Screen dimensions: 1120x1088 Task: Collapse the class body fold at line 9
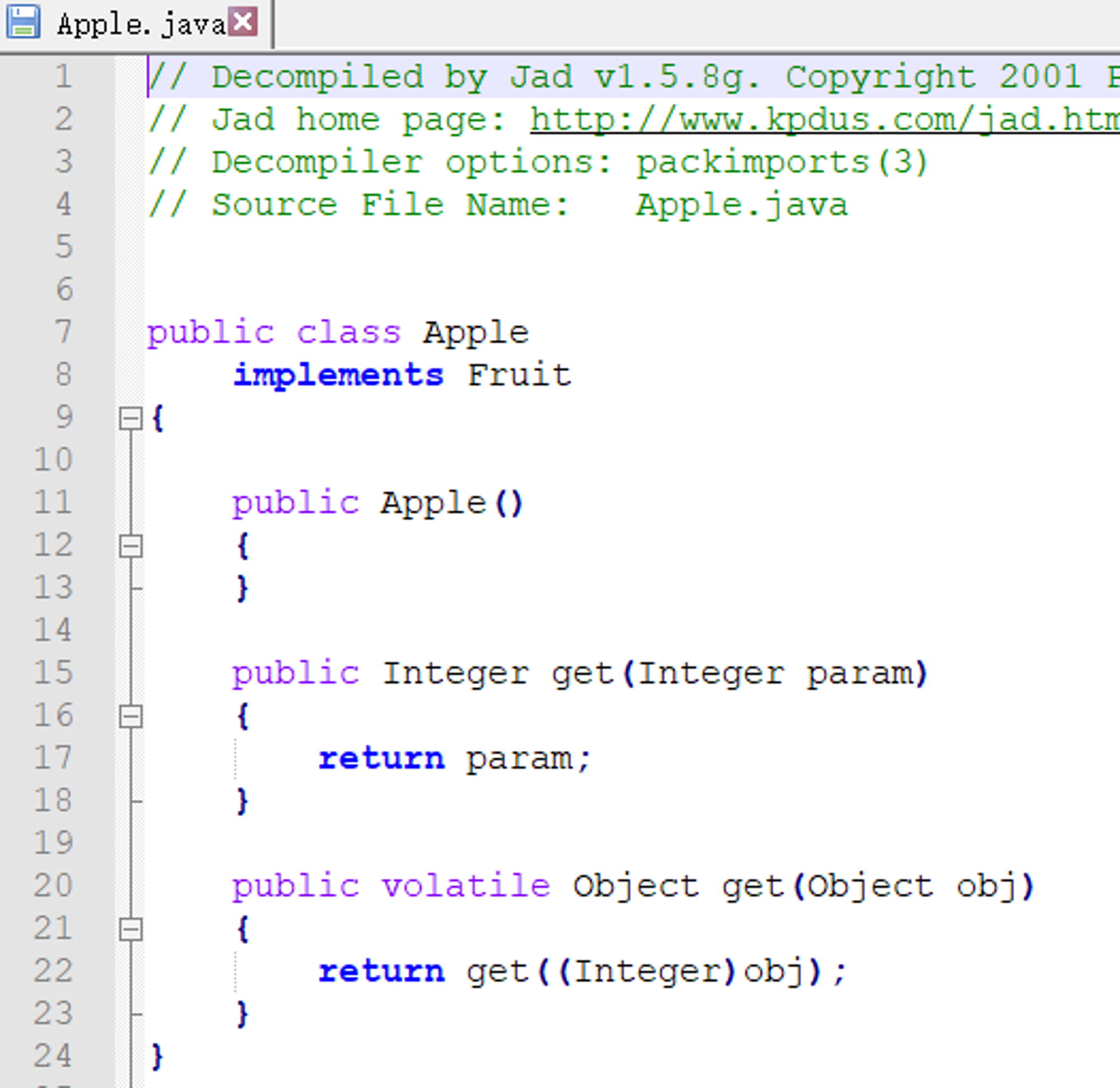[131, 418]
